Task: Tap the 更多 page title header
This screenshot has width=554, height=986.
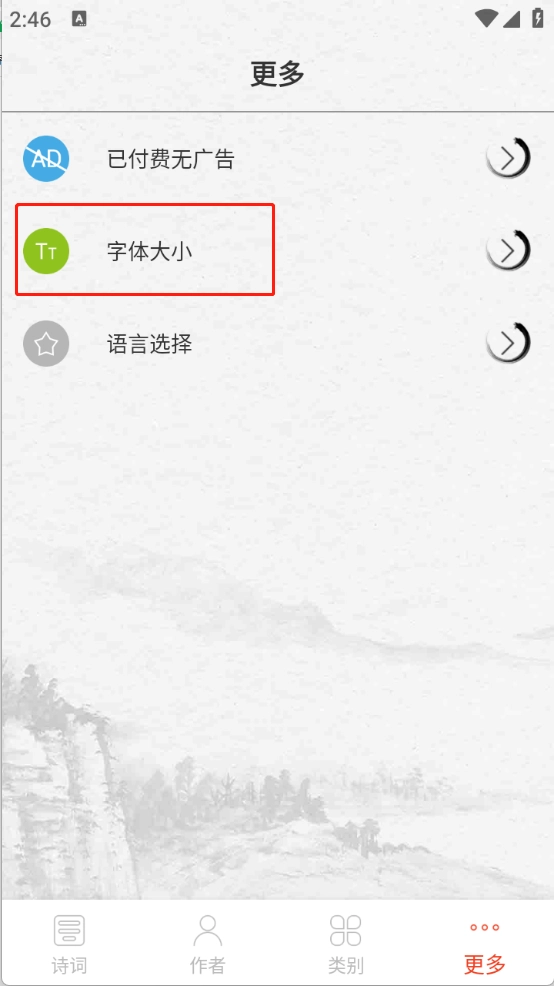Action: pos(277,74)
